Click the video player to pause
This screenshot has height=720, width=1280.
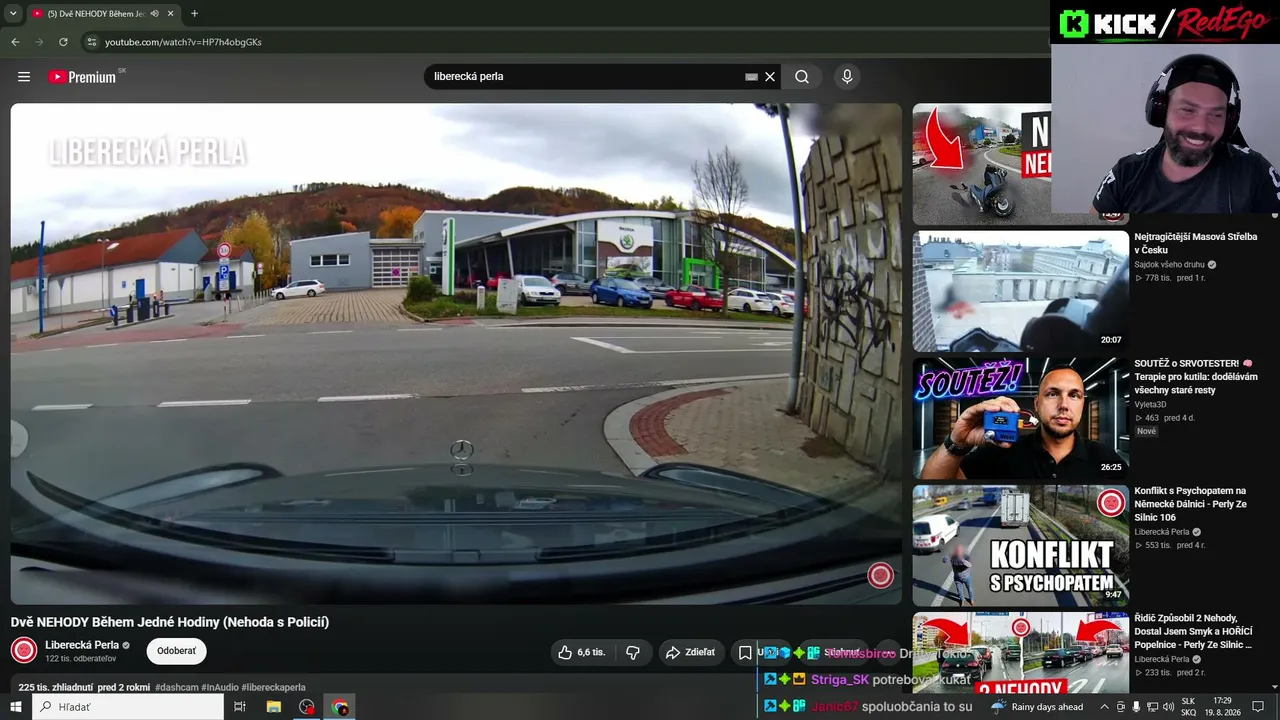pyautogui.click(x=456, y=354)
